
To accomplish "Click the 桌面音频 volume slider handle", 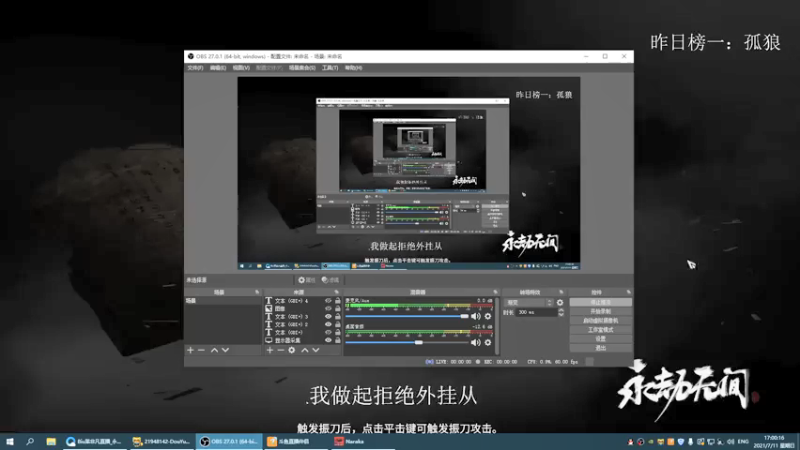I will click(418, 342).
